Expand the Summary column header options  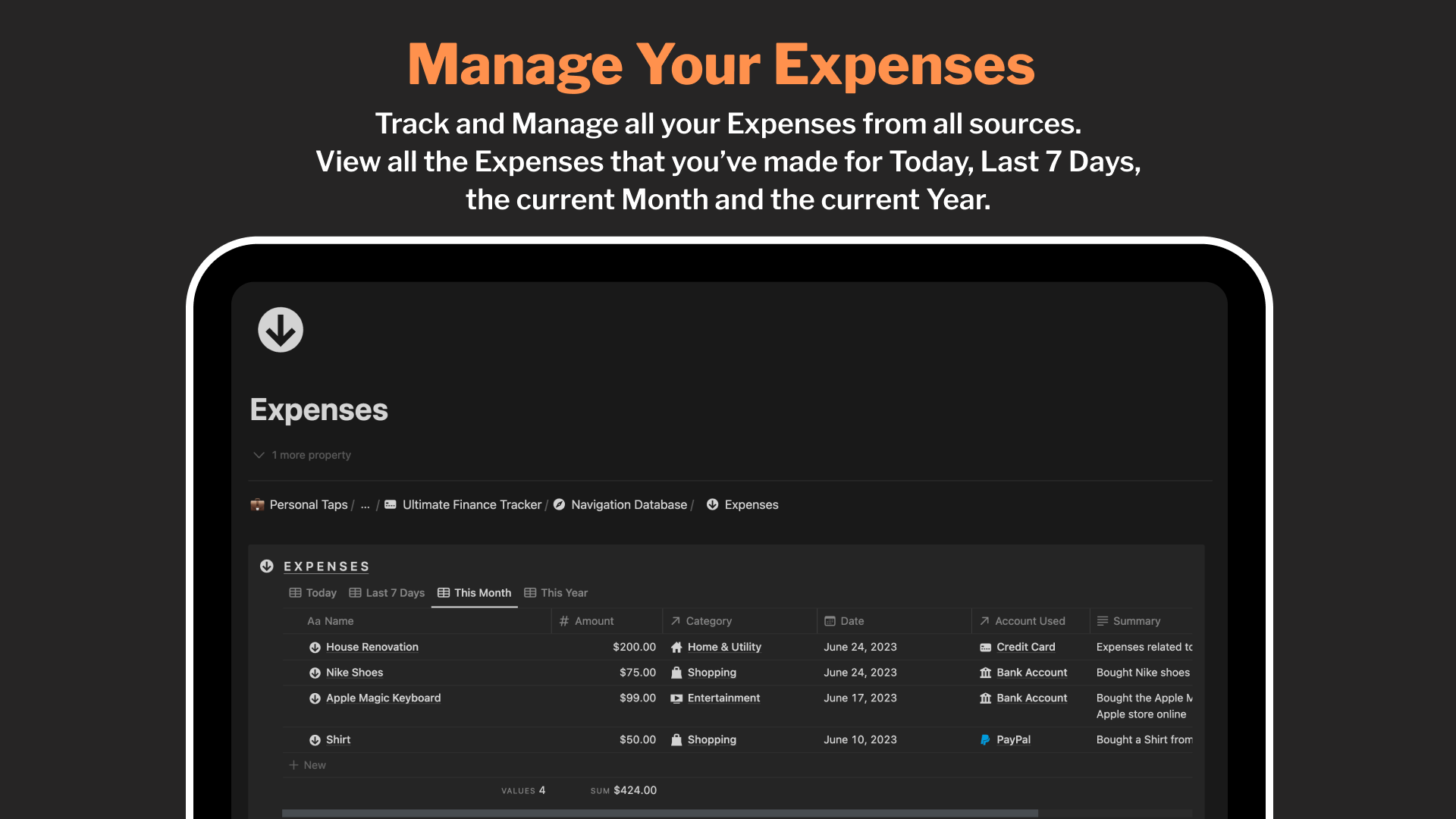coord(1103,620)
